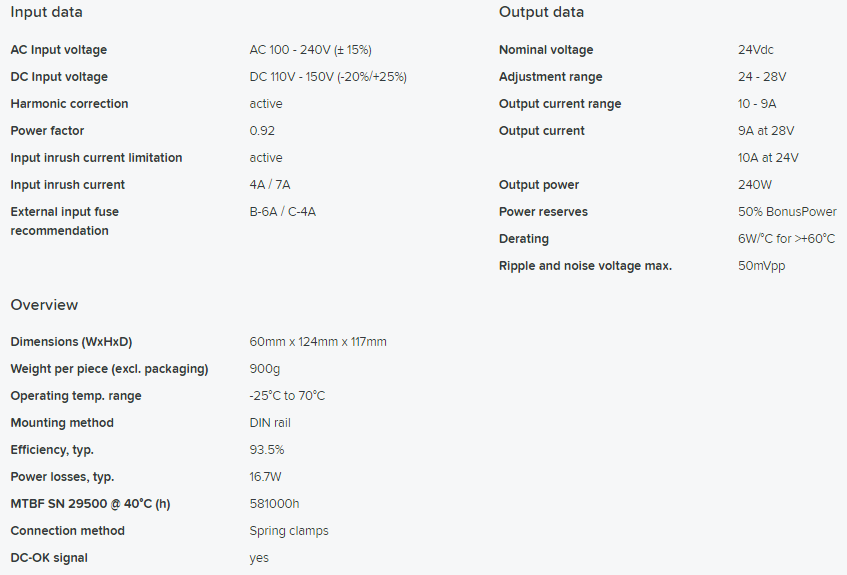Click the Input data heading
The width and height of the screenshot is (847, 575).
point(46,12)
